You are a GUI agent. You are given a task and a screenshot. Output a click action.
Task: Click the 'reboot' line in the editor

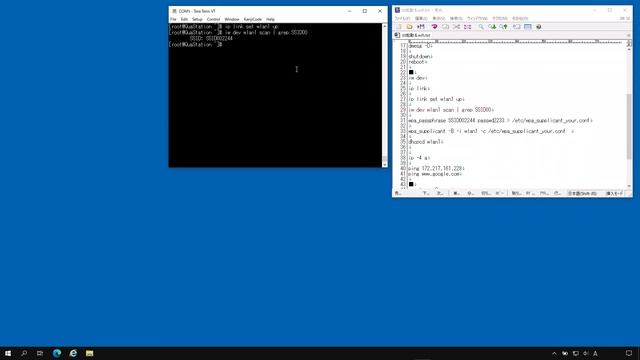point(418,62)
